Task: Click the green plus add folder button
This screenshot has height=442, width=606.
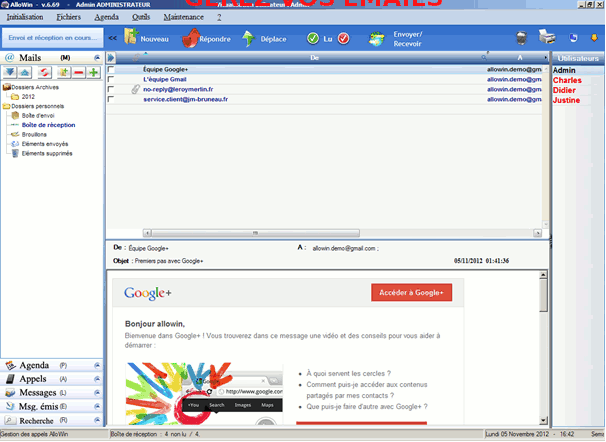Action: click(93, 72)
